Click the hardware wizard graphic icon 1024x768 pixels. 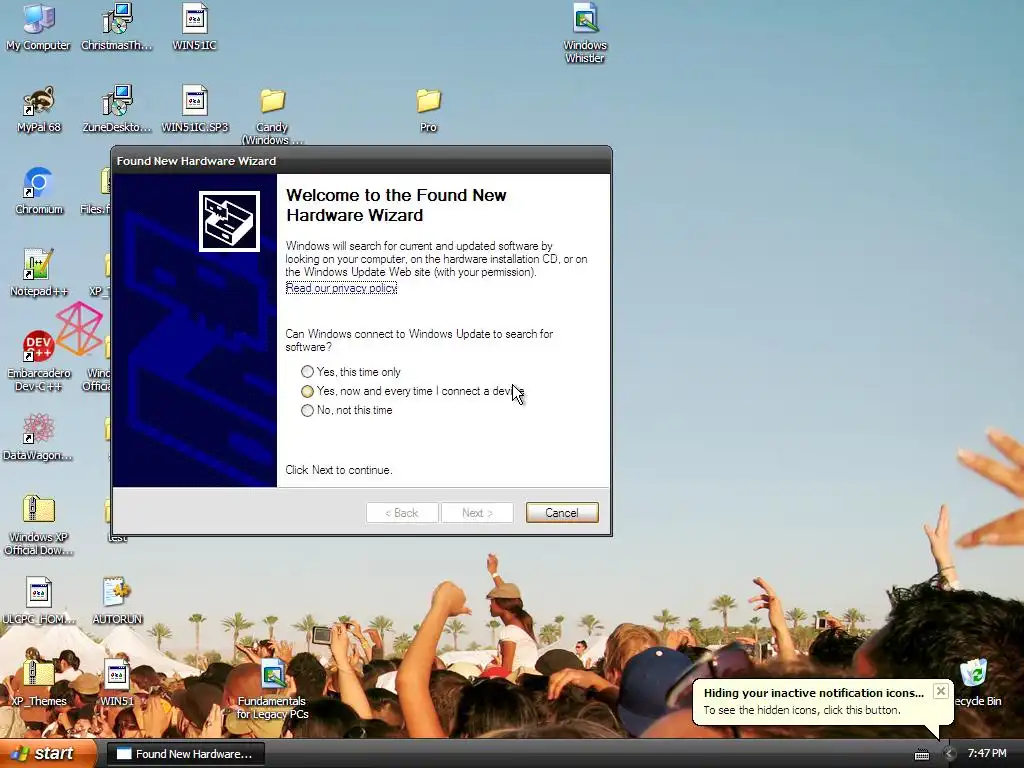(x=229, y=221)
